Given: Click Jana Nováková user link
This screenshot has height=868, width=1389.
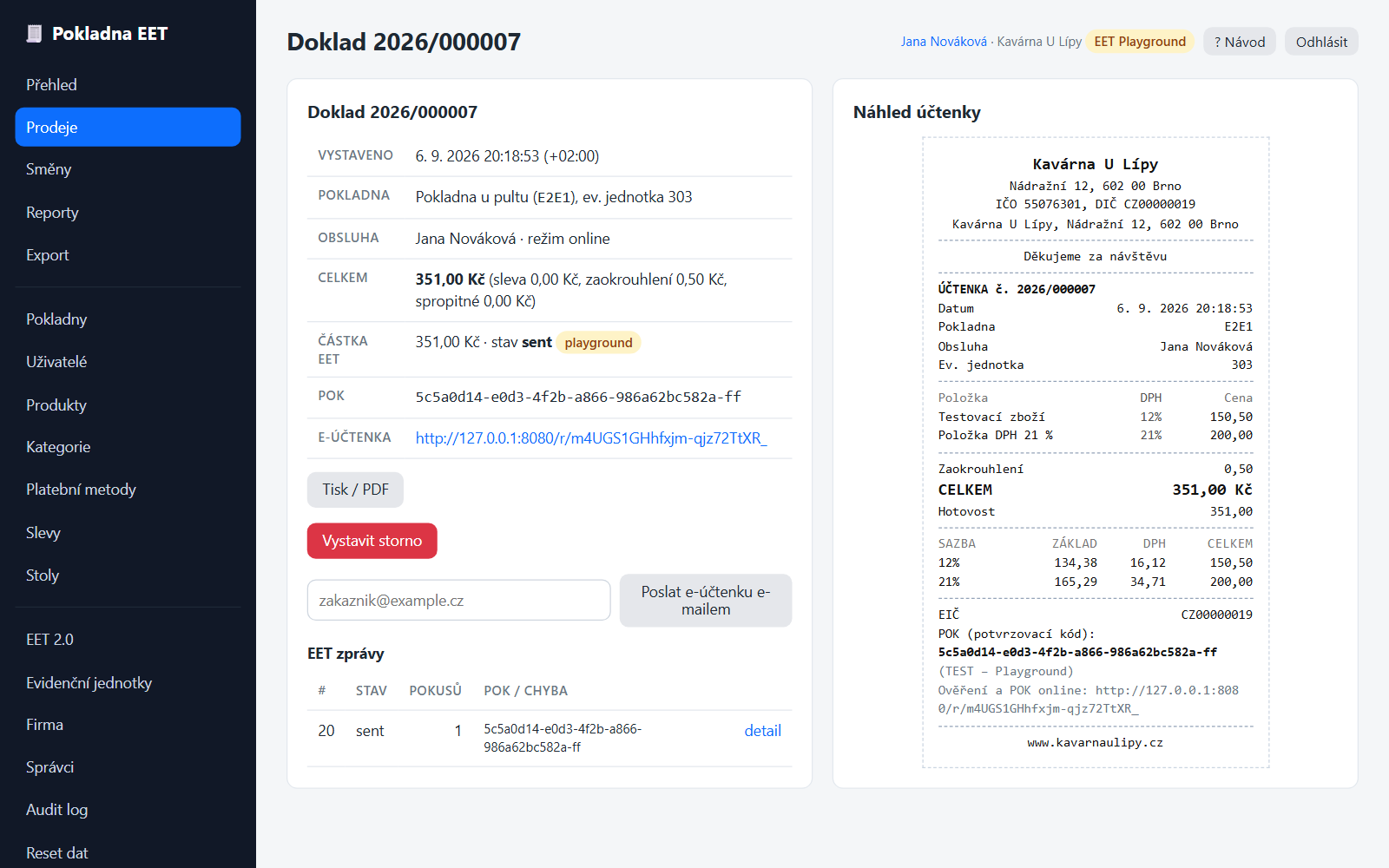Looking at the screenshot, I should click(x=944, y=42).
